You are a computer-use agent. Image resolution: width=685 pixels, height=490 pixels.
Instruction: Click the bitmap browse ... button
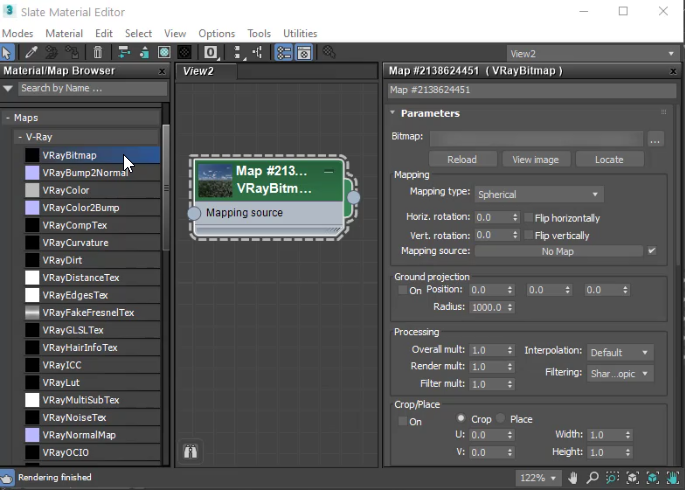pos(655,139)
